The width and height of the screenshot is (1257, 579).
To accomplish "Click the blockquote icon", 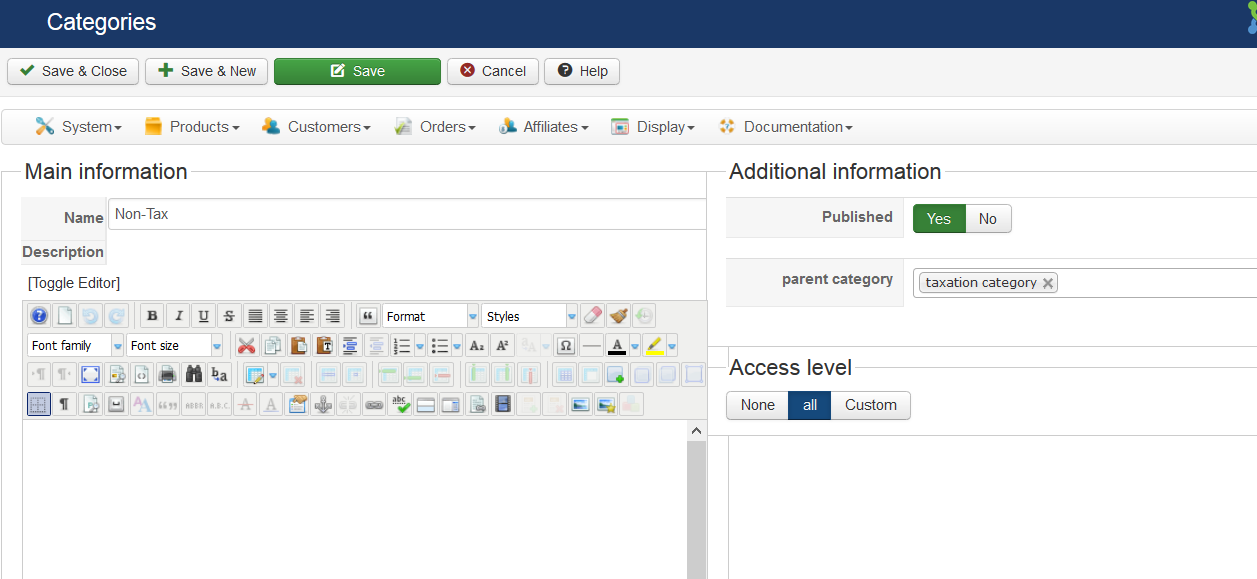I will pos(367,316).
